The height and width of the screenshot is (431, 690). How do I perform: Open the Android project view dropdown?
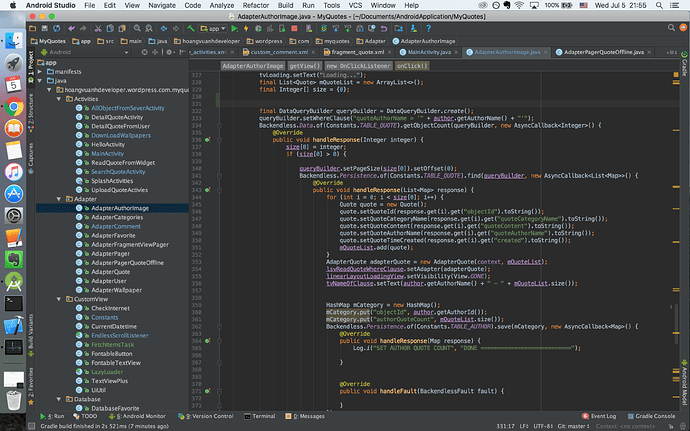pyautogui.click(x=84, y=52)
